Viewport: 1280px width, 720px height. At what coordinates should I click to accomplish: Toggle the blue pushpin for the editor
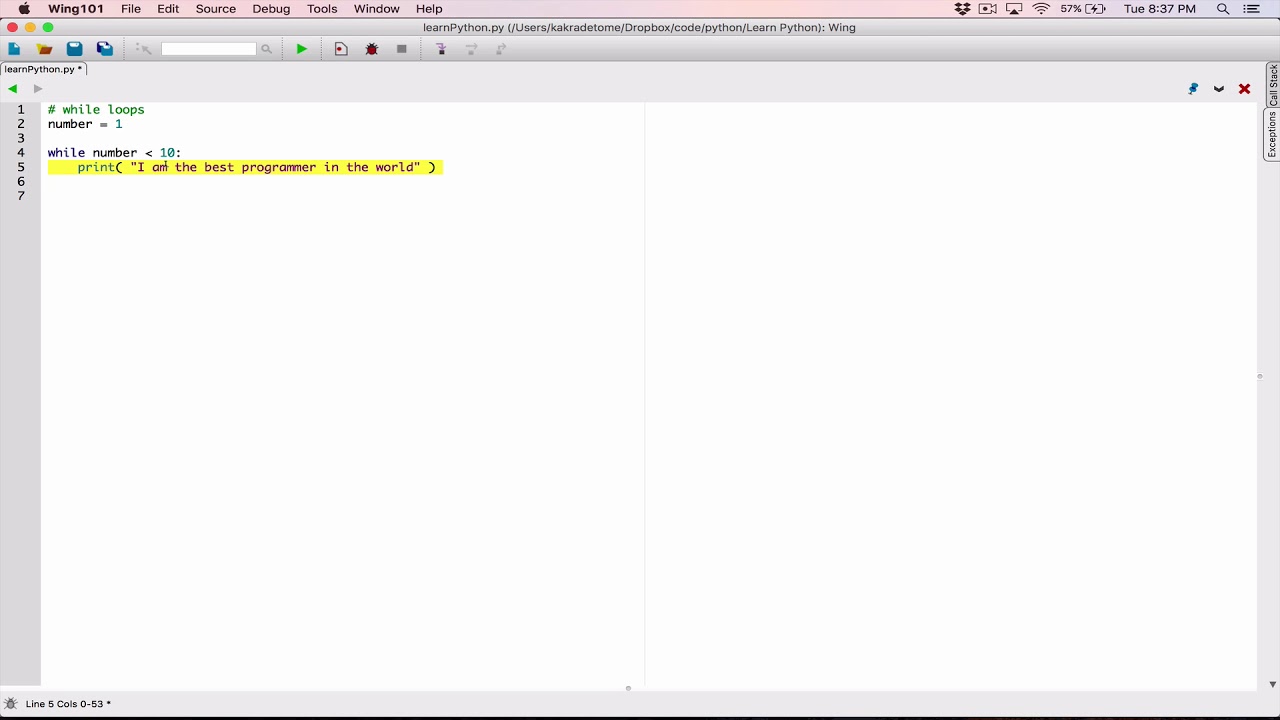tap(1193, 89)
